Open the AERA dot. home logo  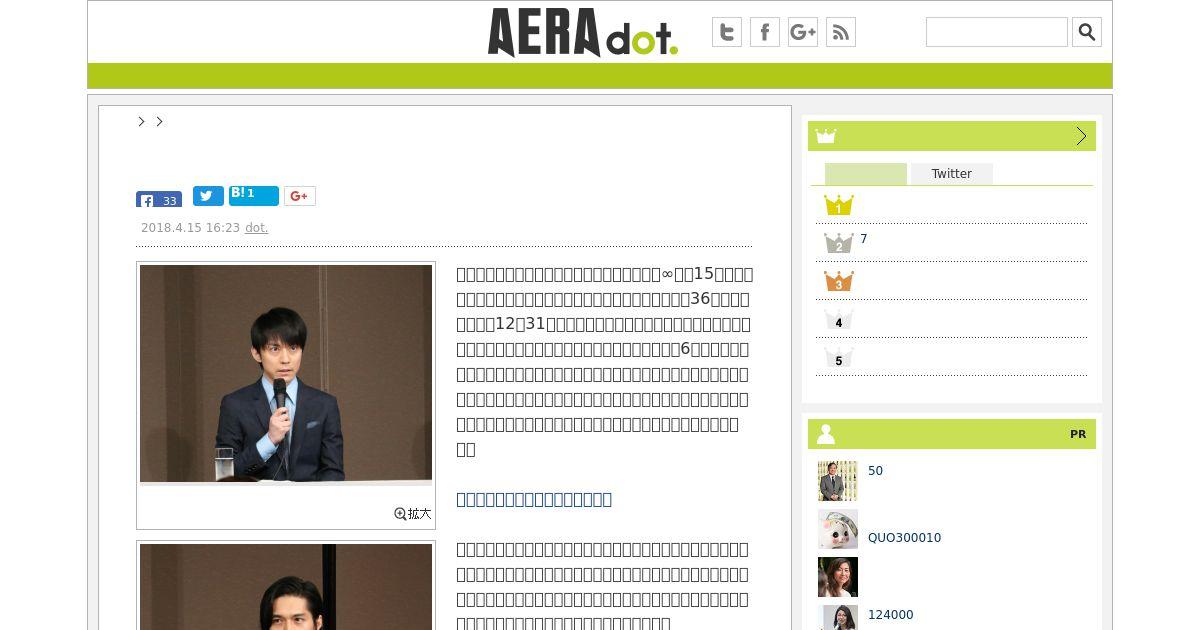coord(583,32)
